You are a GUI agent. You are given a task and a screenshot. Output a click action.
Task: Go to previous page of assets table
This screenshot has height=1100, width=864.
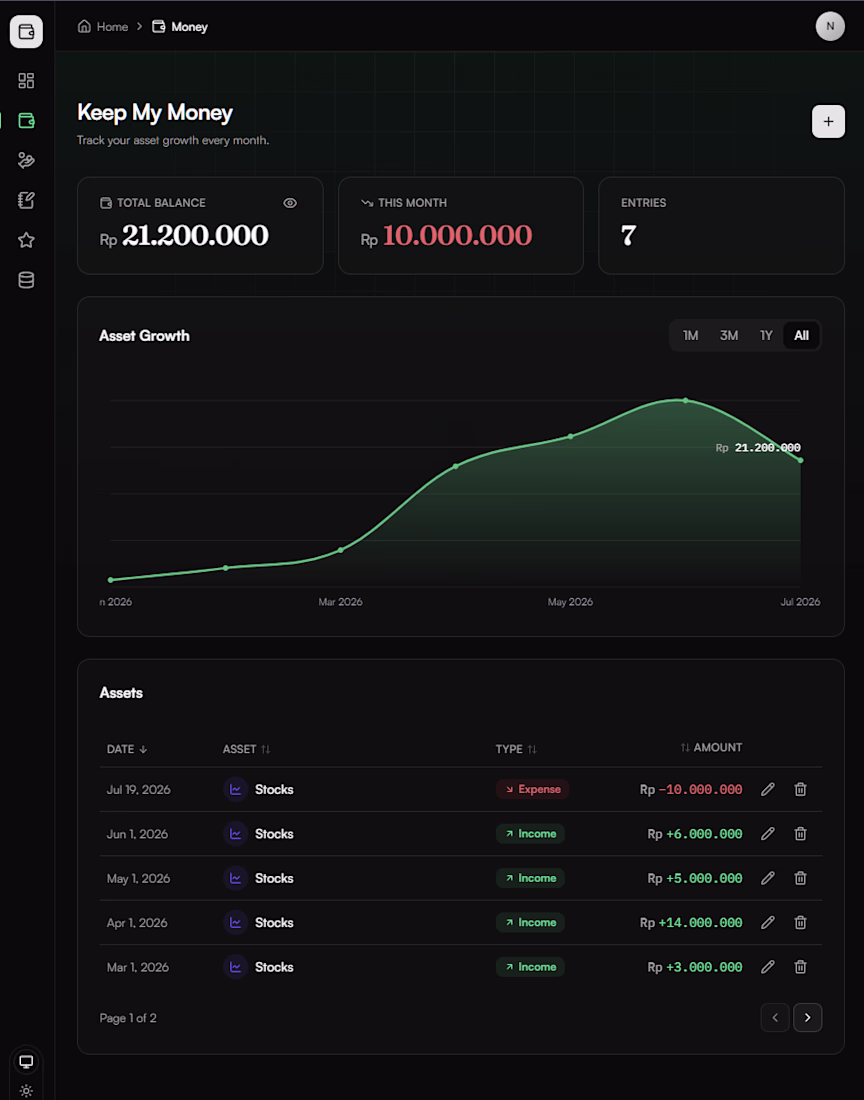(x=775, y=1017)
